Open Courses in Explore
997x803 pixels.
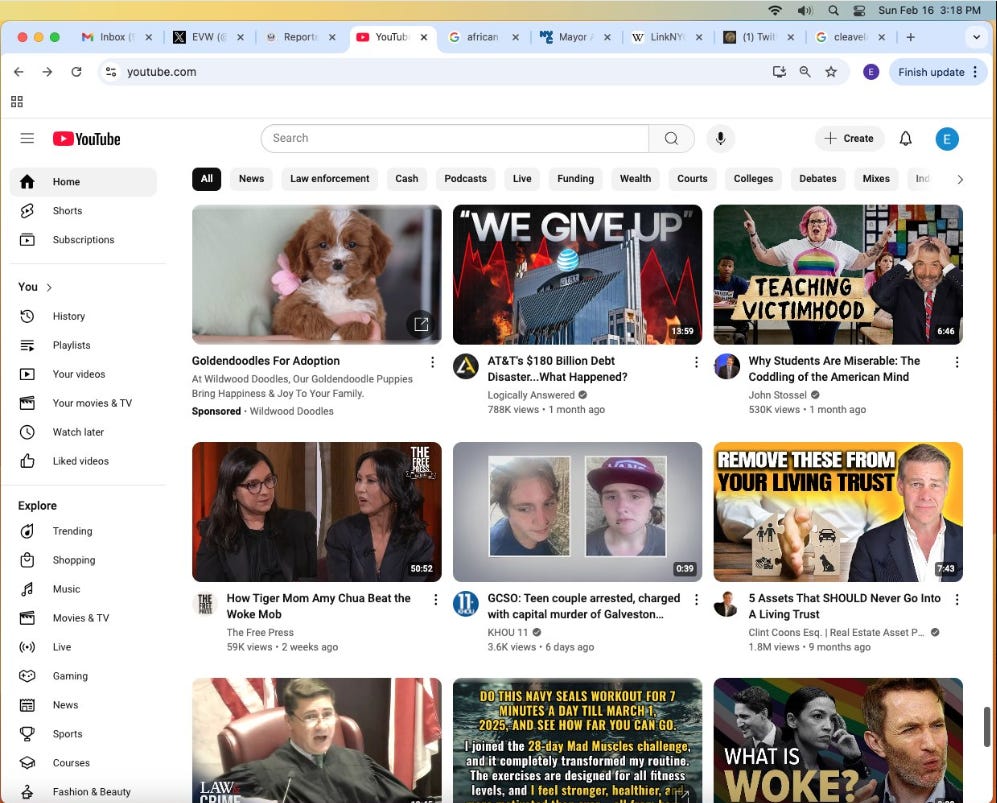point(83,763)
